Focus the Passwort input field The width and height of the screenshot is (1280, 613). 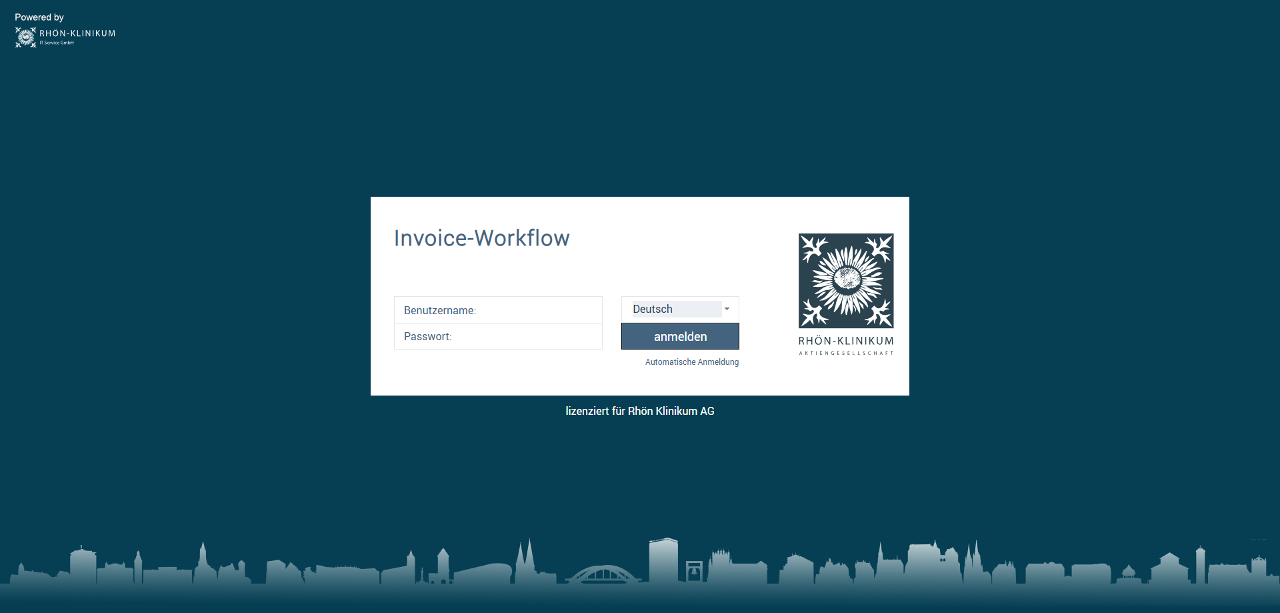(498, 336)
